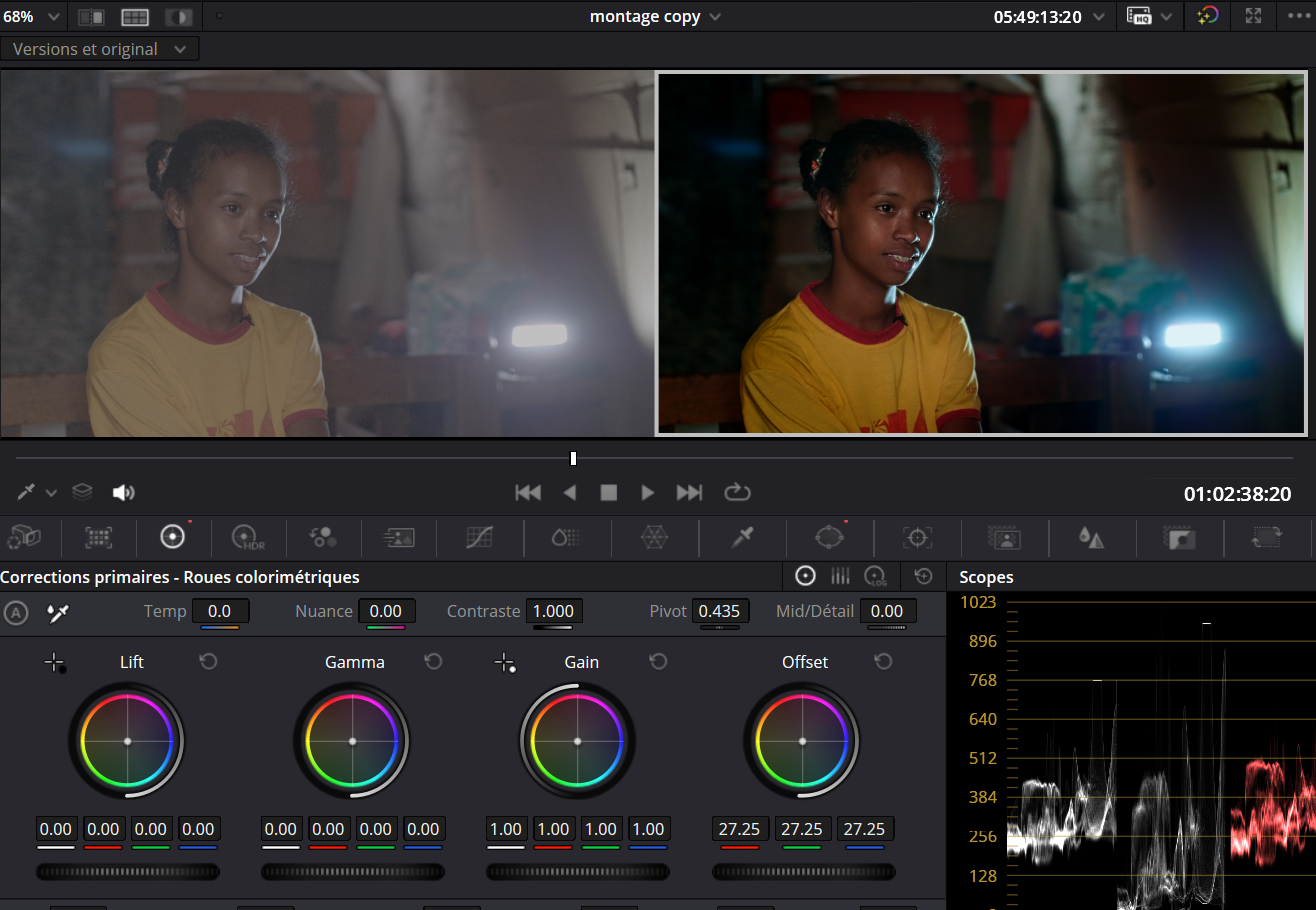Toggle auto color balance (A) button
This screenshot has height=910, width=1316.
pyautogui.click(x=16, y=612)
